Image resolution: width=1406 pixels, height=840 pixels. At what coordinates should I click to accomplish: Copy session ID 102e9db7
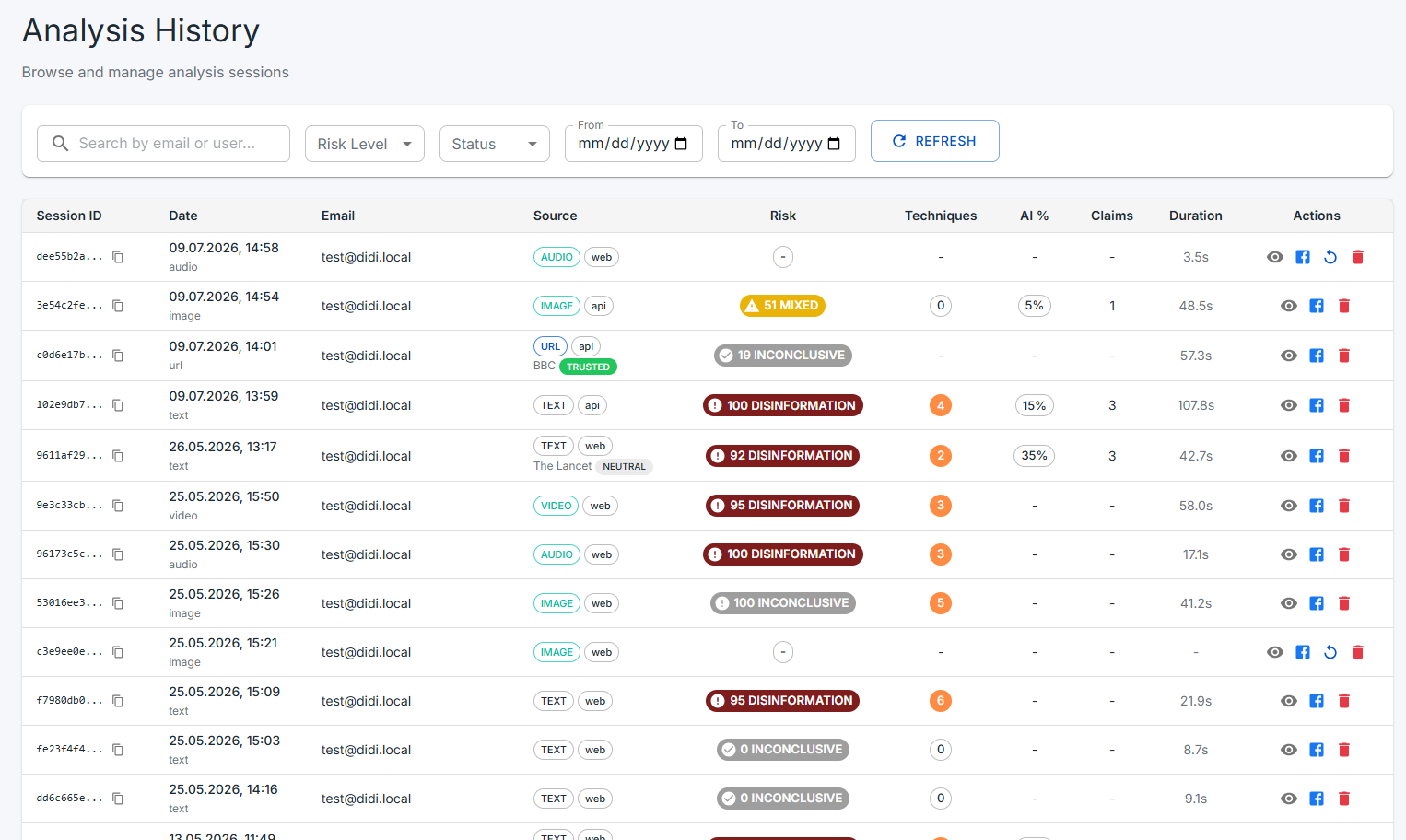tap(118, 405)
